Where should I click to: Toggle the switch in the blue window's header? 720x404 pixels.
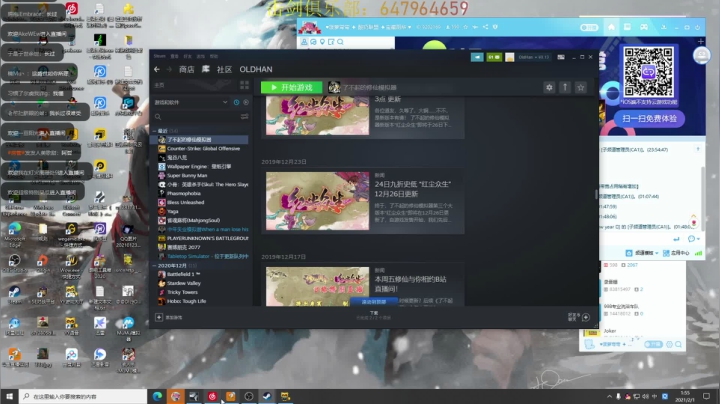click(x=589, y=28)
